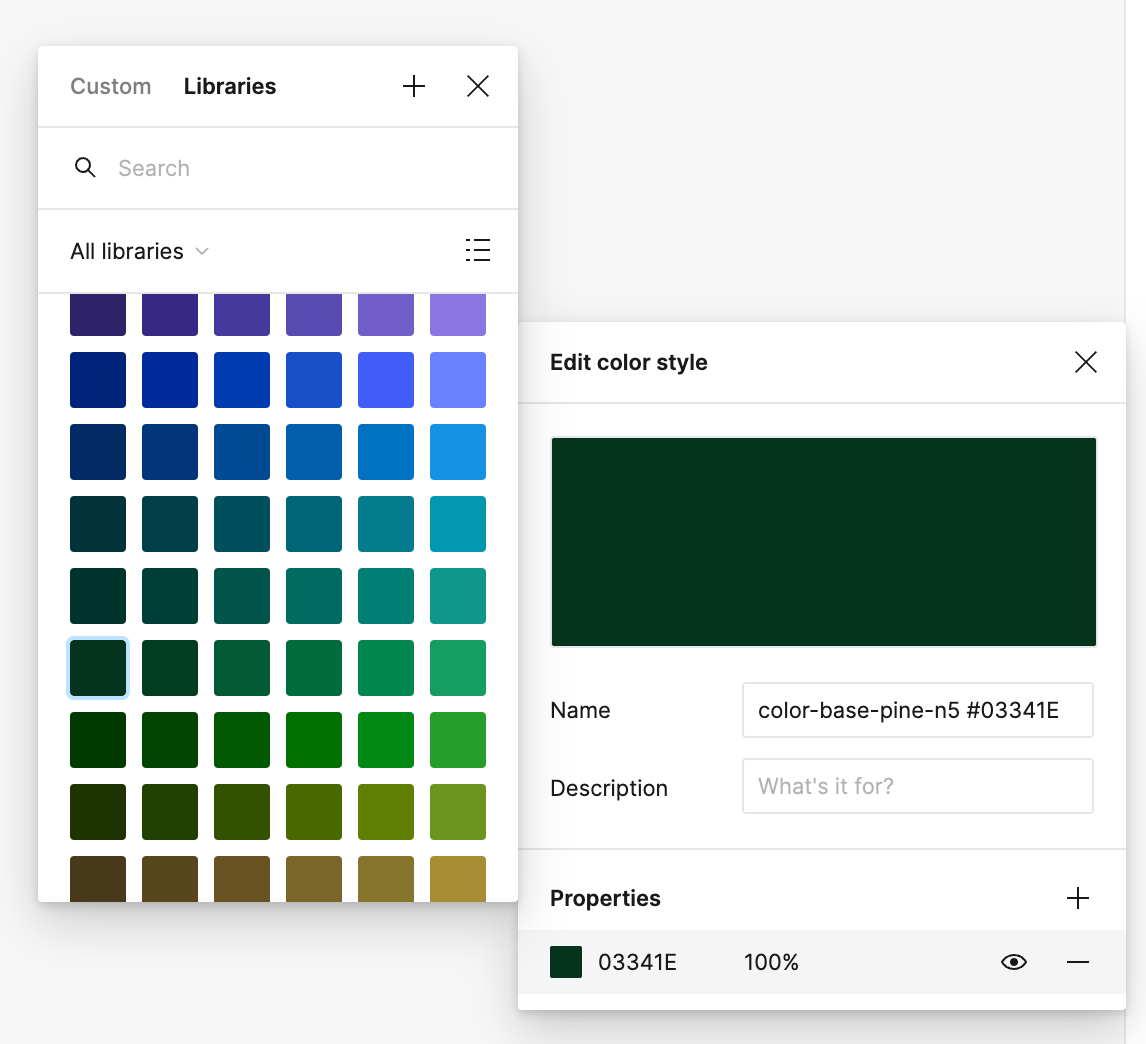Screen dimensions: 1146x1044
Task: Remove the property using the minus button
Action: [1078, 962]
